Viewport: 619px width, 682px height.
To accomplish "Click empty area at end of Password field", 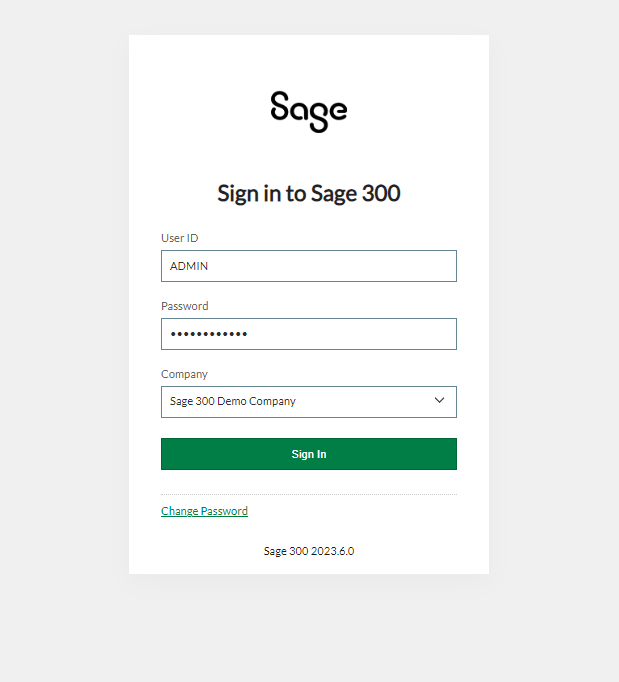I will [370, 334].
